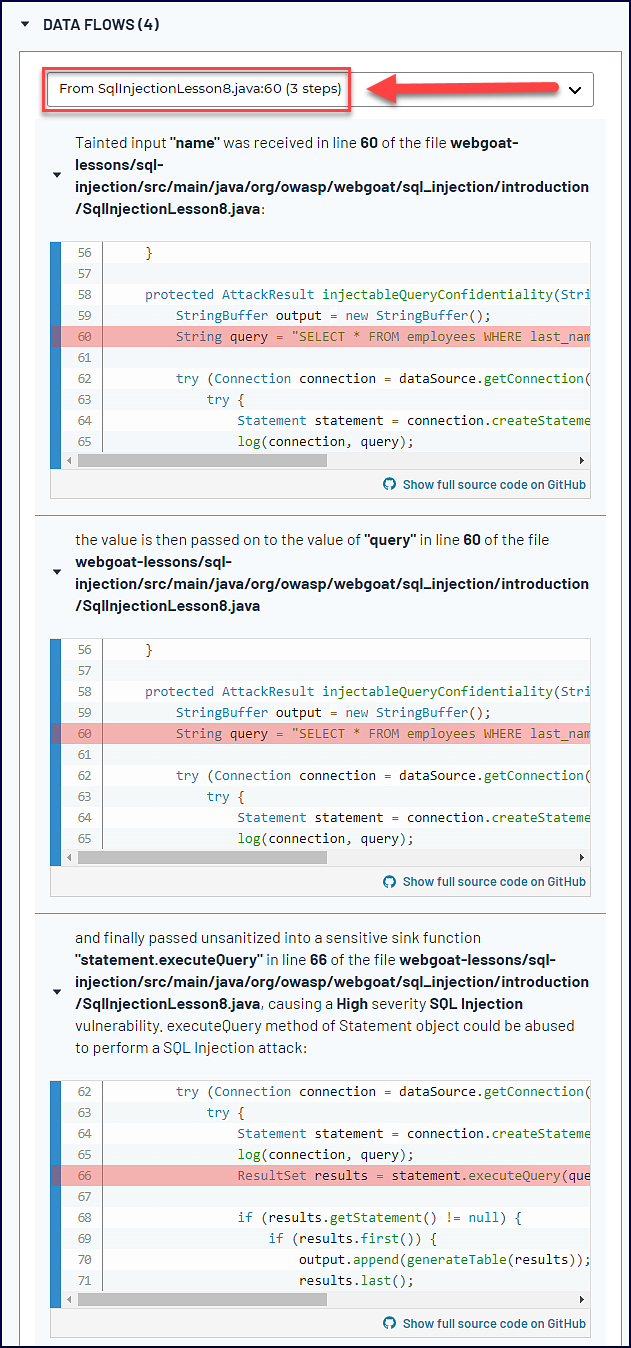
Task: Open 'Show full source code on GitHub' in third step
Action: coord(493,1323)
